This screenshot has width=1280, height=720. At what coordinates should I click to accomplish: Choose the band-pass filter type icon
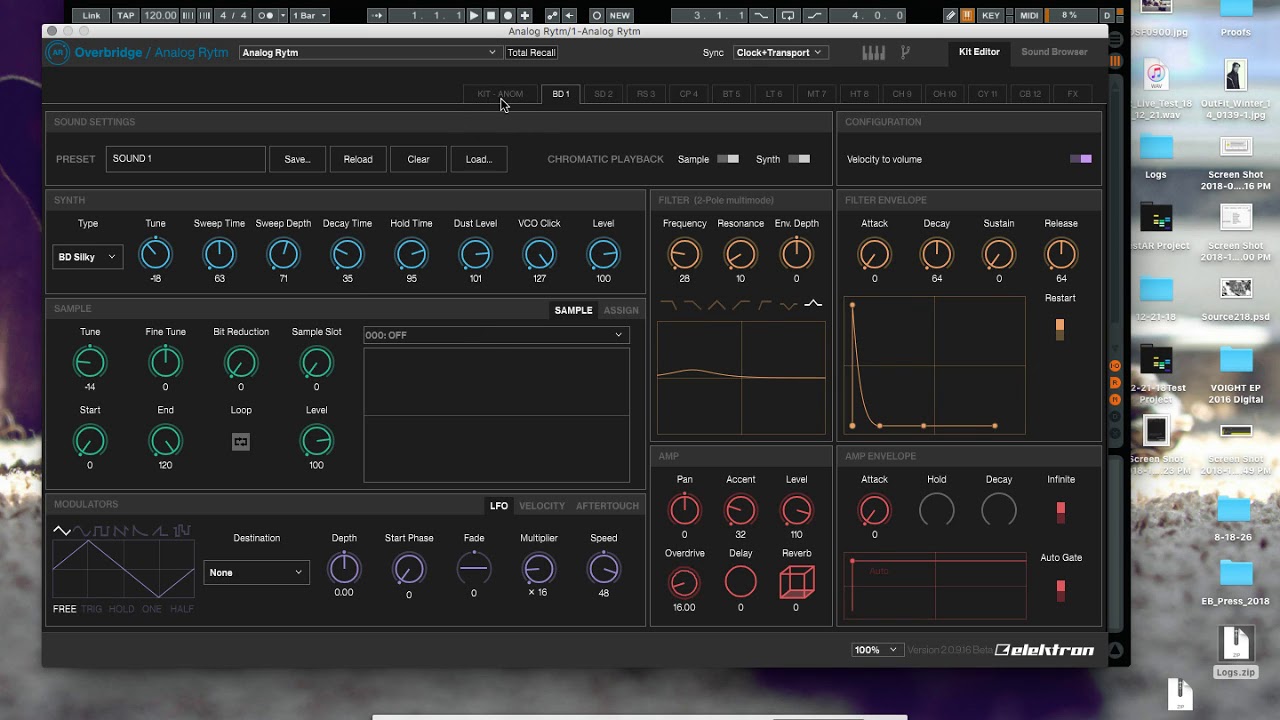click(716, 304)
